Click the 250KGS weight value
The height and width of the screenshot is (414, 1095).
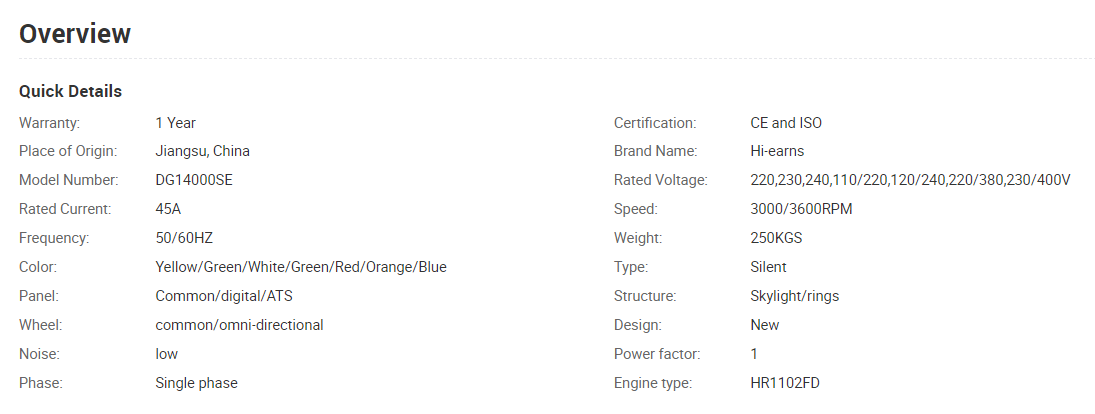pos(777,238)
